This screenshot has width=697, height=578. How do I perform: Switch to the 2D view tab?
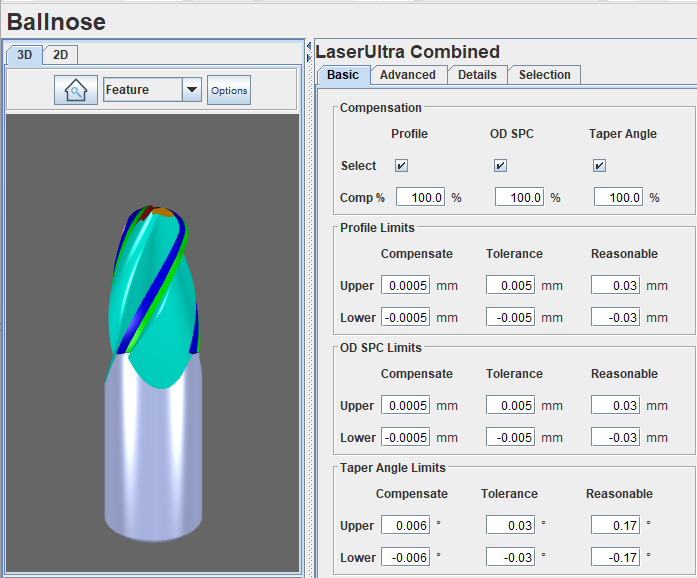tap(61, 55)
